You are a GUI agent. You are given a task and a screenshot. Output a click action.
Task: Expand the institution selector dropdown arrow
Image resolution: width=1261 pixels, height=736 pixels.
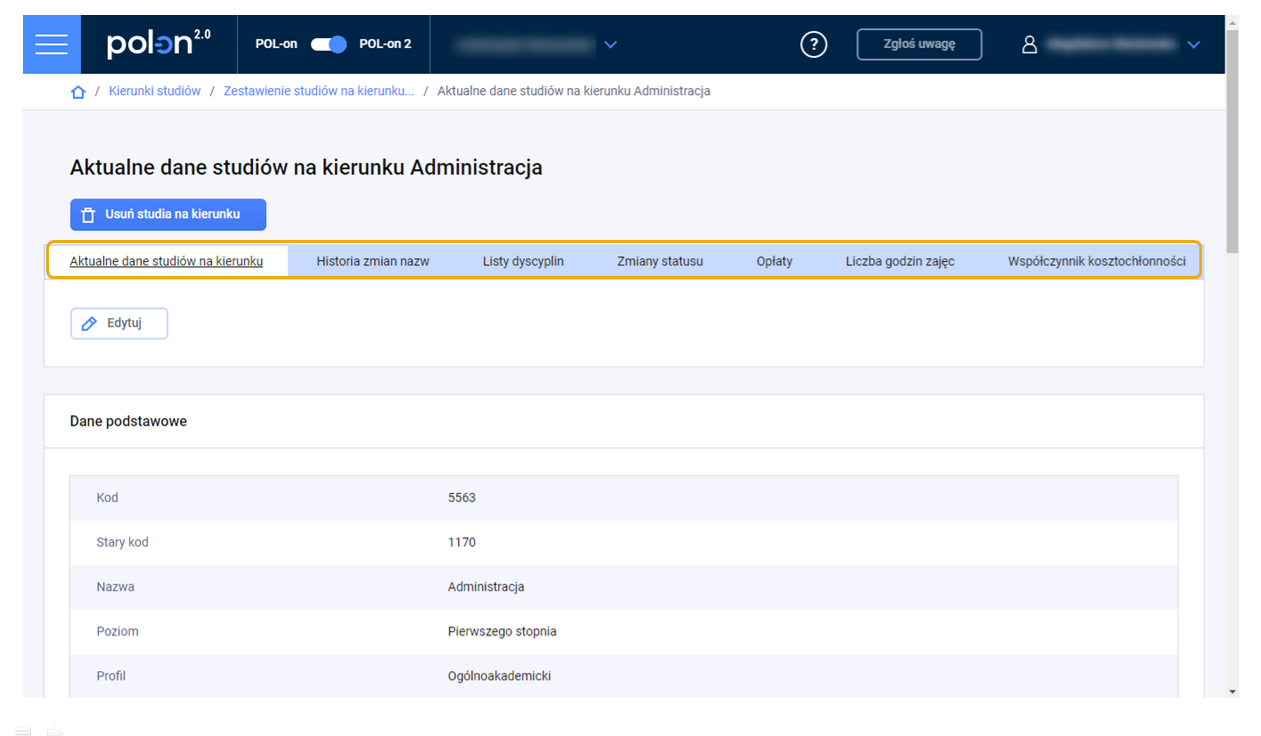611,45
